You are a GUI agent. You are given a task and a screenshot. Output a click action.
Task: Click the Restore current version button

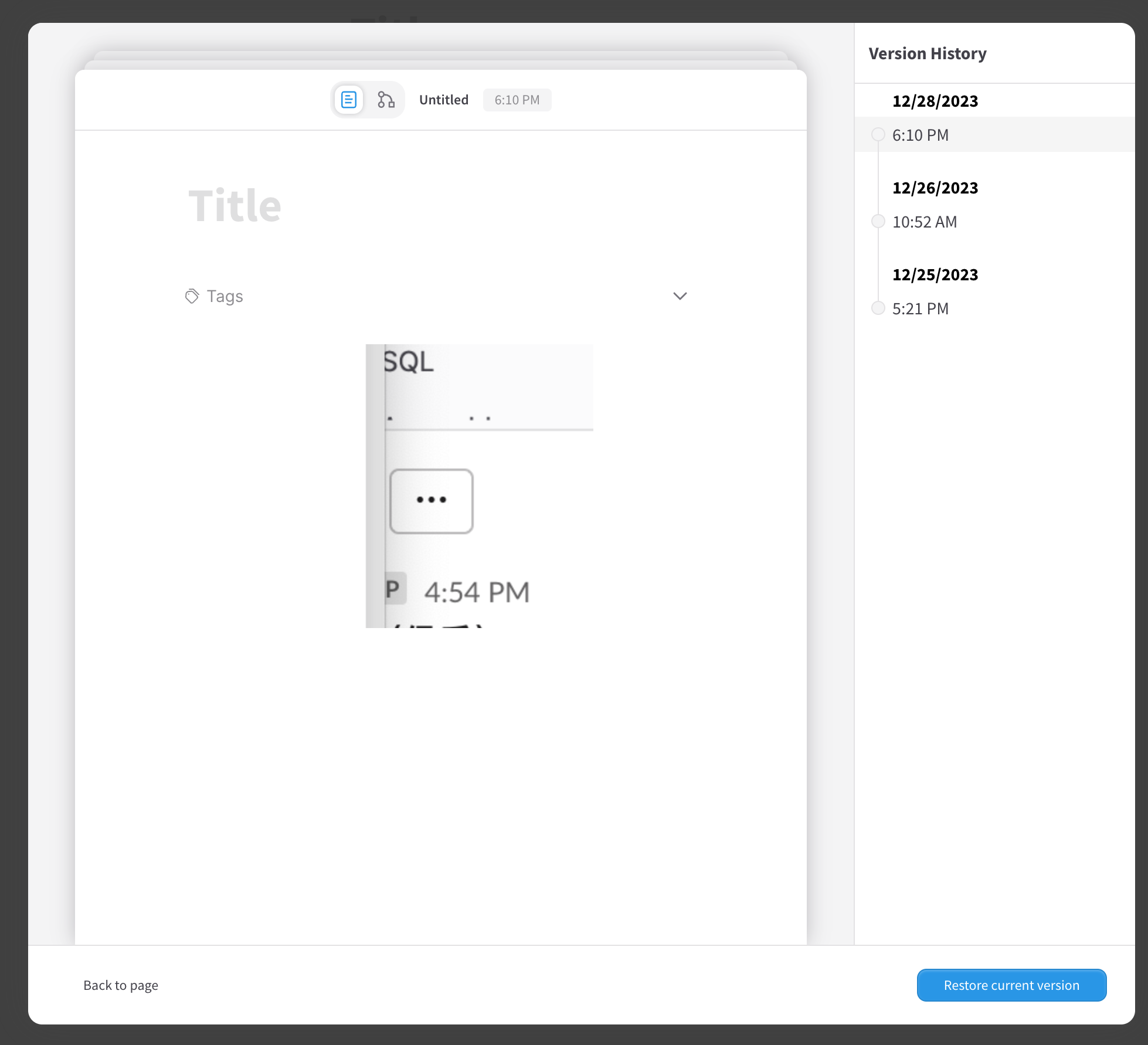point(1011,985)
